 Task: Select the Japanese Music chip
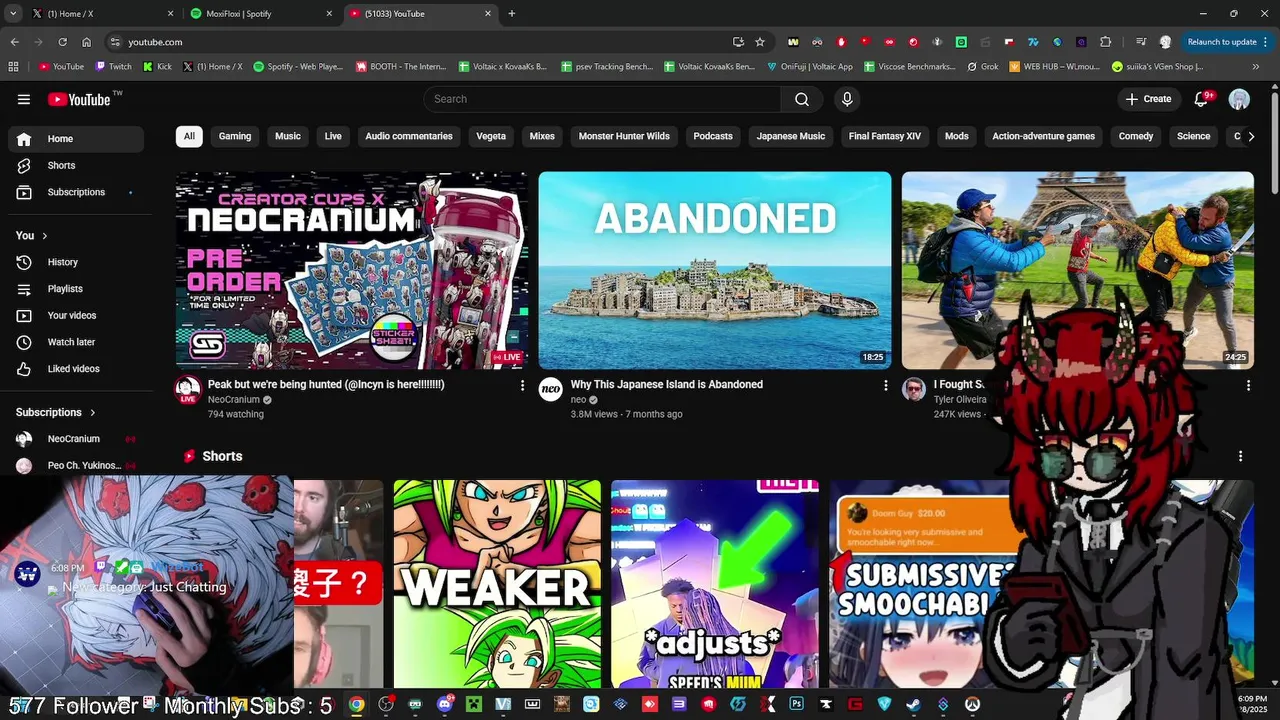(x=791, y=136)
